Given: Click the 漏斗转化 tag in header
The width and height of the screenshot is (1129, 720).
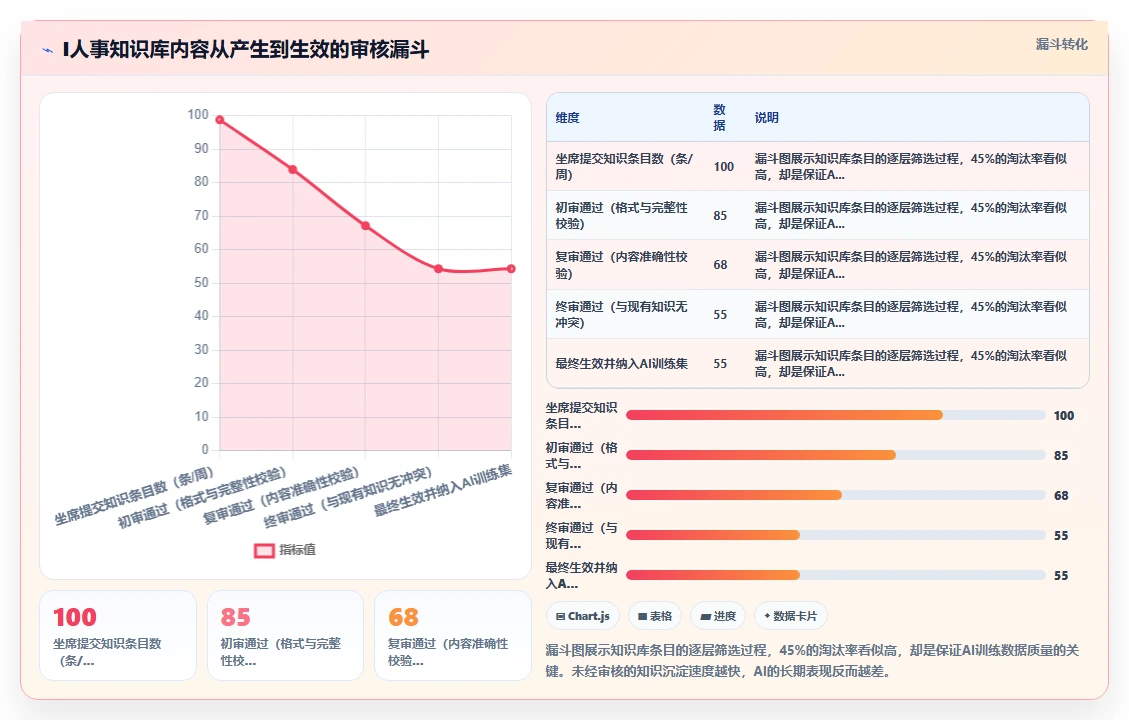Looking at the screenshot, I should coord(1061,45).
